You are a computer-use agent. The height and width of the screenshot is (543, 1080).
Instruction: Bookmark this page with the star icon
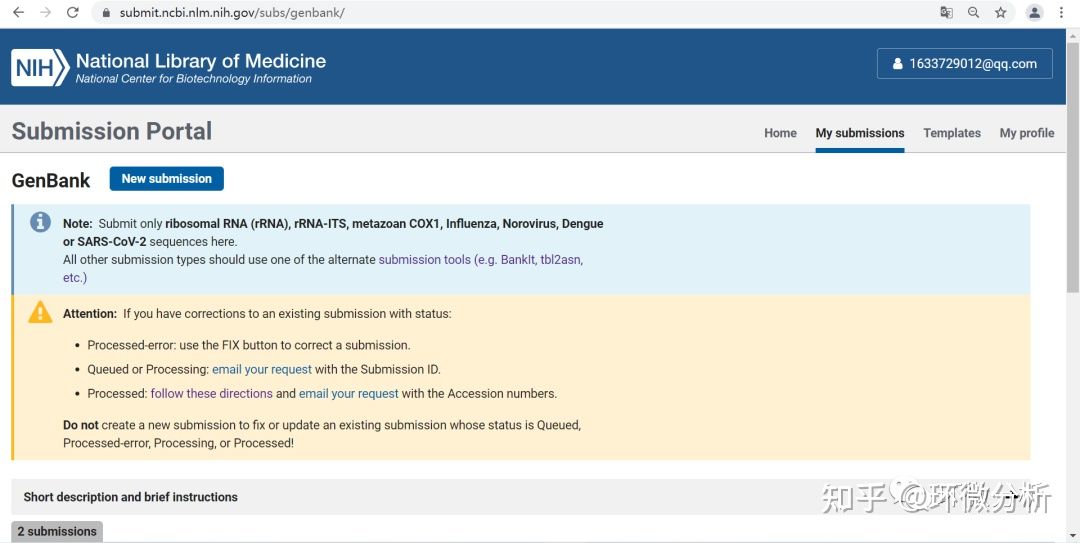click(1000, 12)
